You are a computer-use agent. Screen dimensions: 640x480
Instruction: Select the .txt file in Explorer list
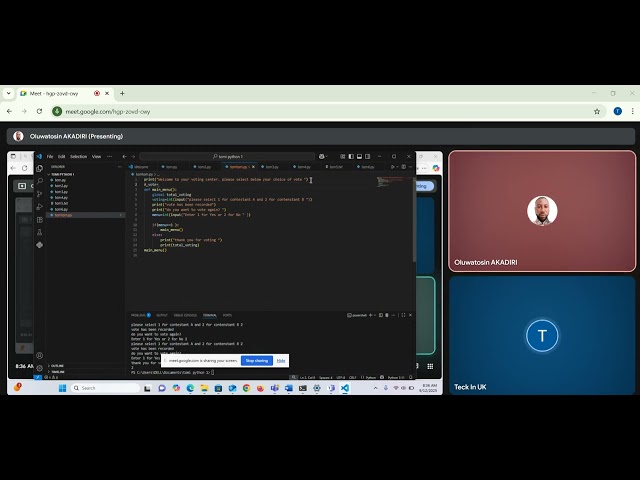point(61,203)
